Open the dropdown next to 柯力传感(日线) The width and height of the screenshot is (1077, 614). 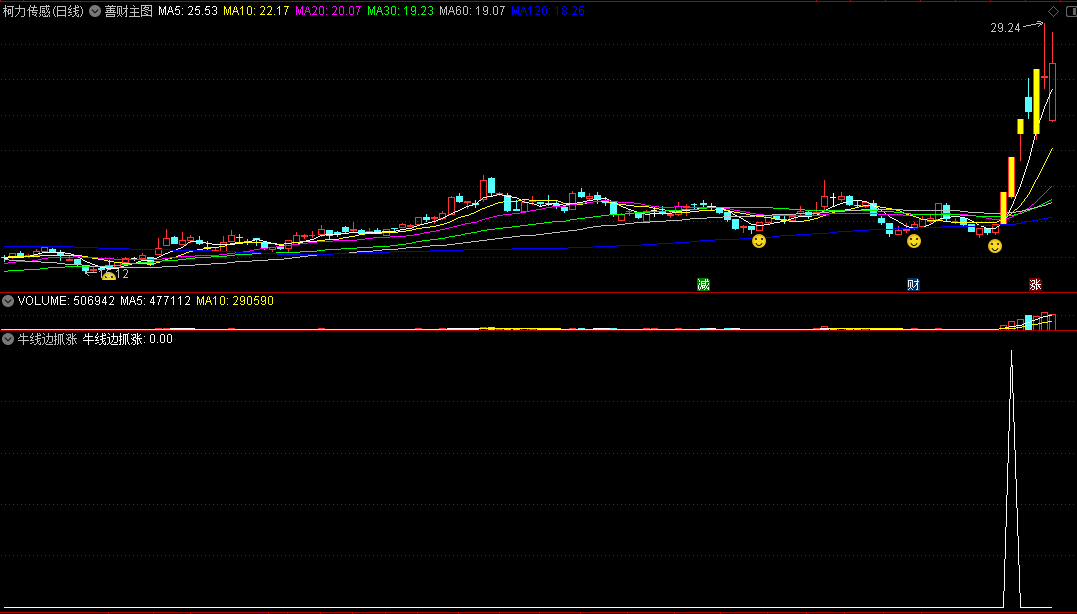(95, 11)
